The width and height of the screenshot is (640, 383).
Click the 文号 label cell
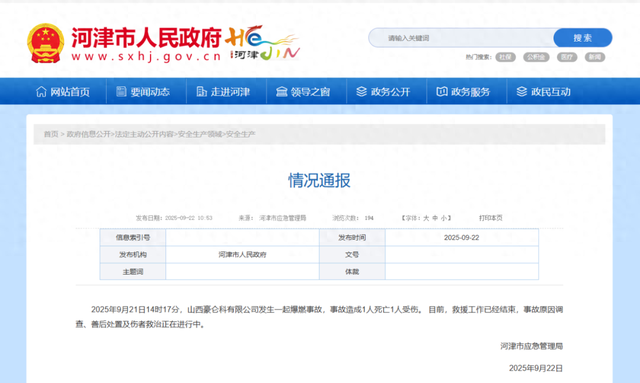(352, 255)
